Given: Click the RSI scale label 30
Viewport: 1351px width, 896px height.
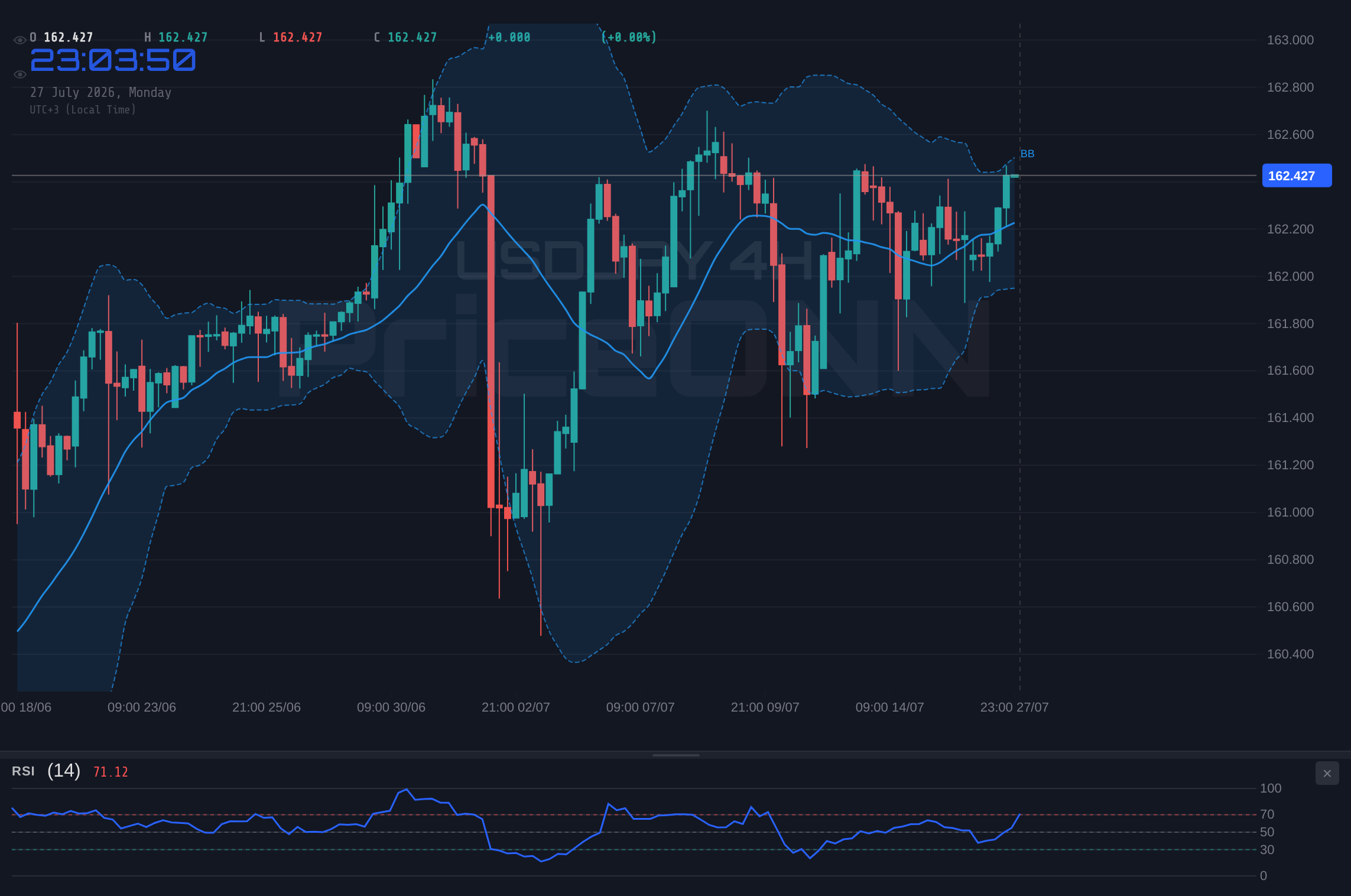Looking at the screenshot, I should (1267, 850).
